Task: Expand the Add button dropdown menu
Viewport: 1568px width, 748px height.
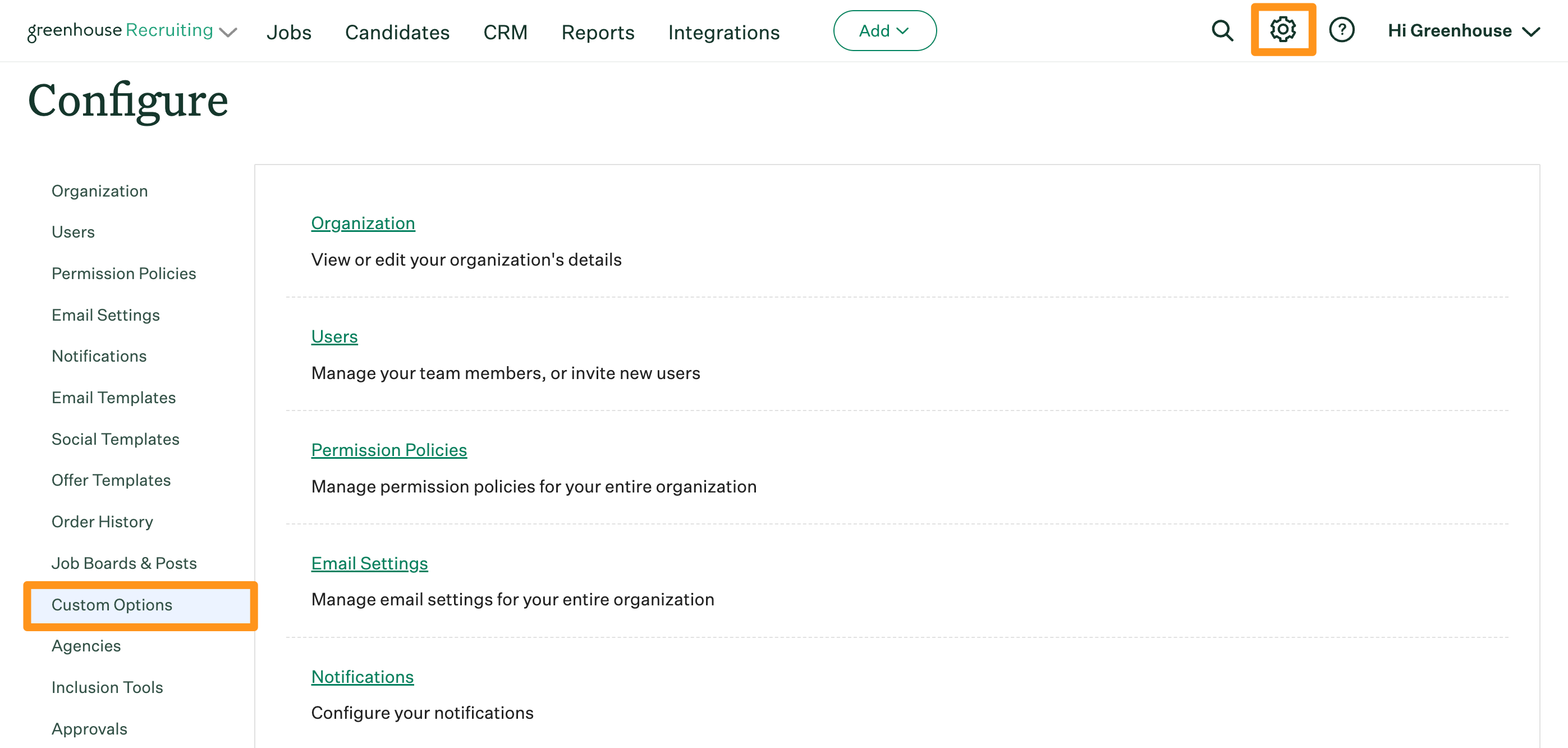Action: tap(883, 31)
